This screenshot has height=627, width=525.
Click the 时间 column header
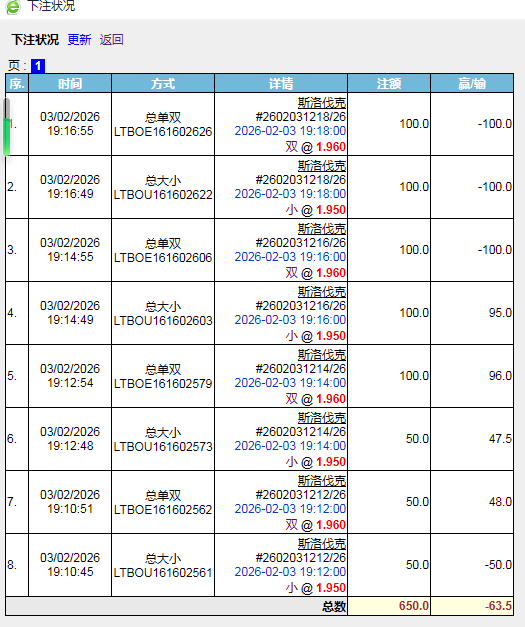pos(70,84)
